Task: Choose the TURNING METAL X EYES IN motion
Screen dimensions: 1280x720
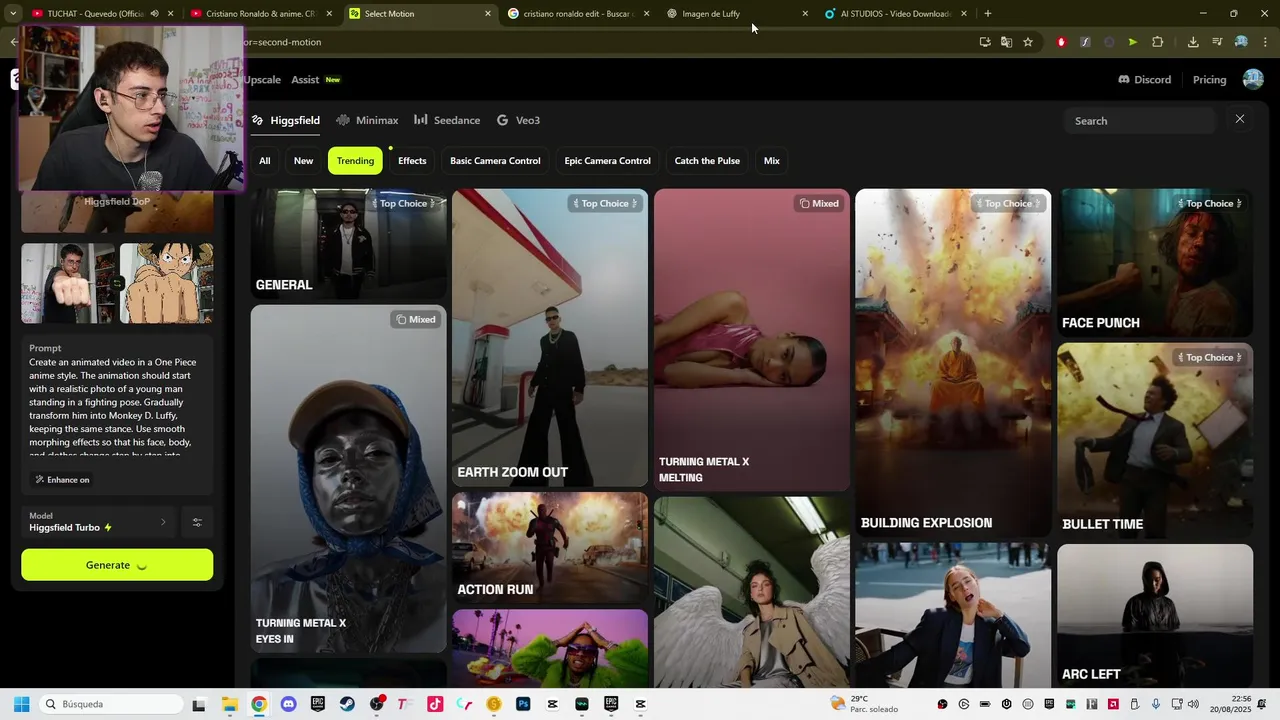Action: pos(348,478)
